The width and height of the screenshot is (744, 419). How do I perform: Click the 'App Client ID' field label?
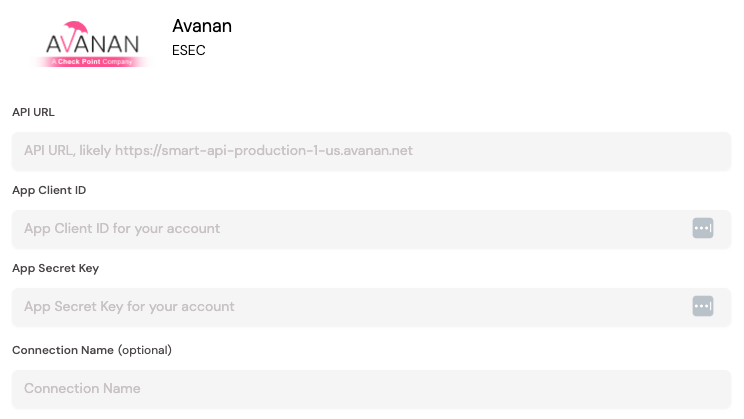pyautogui.click(x=49, y=190)
